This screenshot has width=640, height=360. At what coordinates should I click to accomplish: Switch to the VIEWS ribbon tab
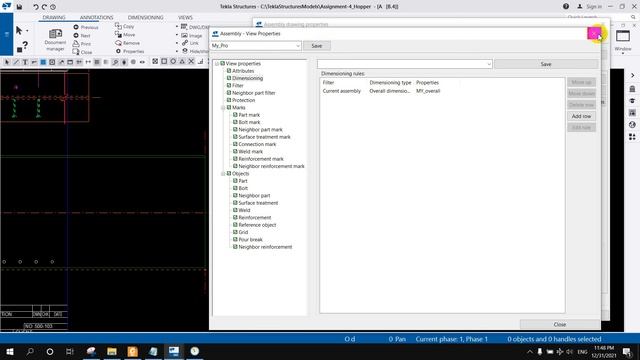(x=185, y=18)
